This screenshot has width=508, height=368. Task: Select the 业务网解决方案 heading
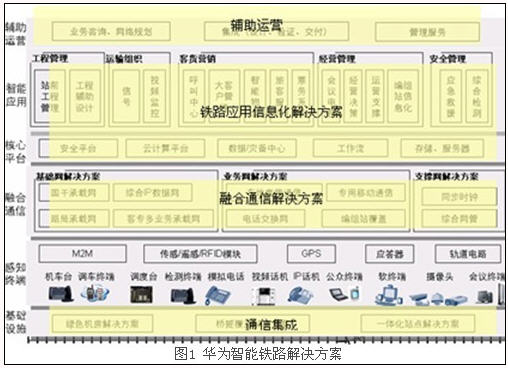click(x=255, y=176)
